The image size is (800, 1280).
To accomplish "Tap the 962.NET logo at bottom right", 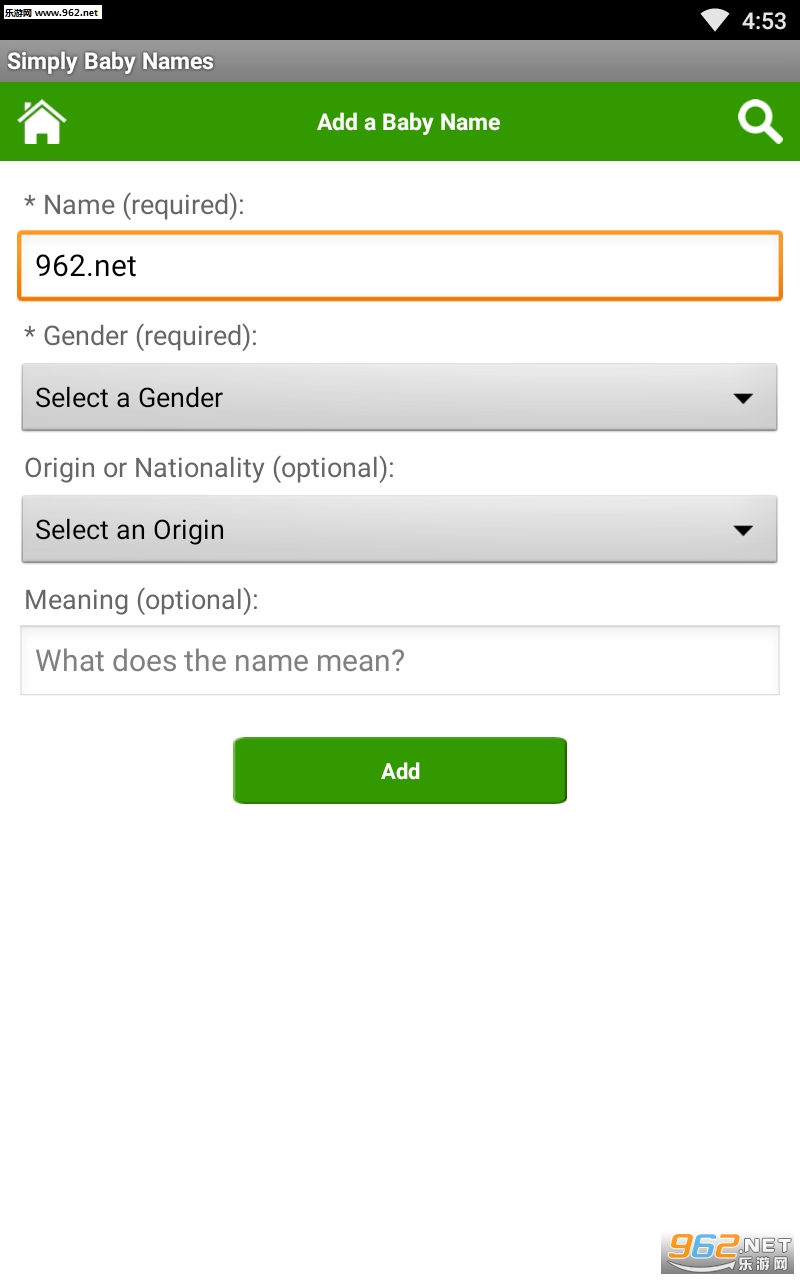I will click(729, 1248).
